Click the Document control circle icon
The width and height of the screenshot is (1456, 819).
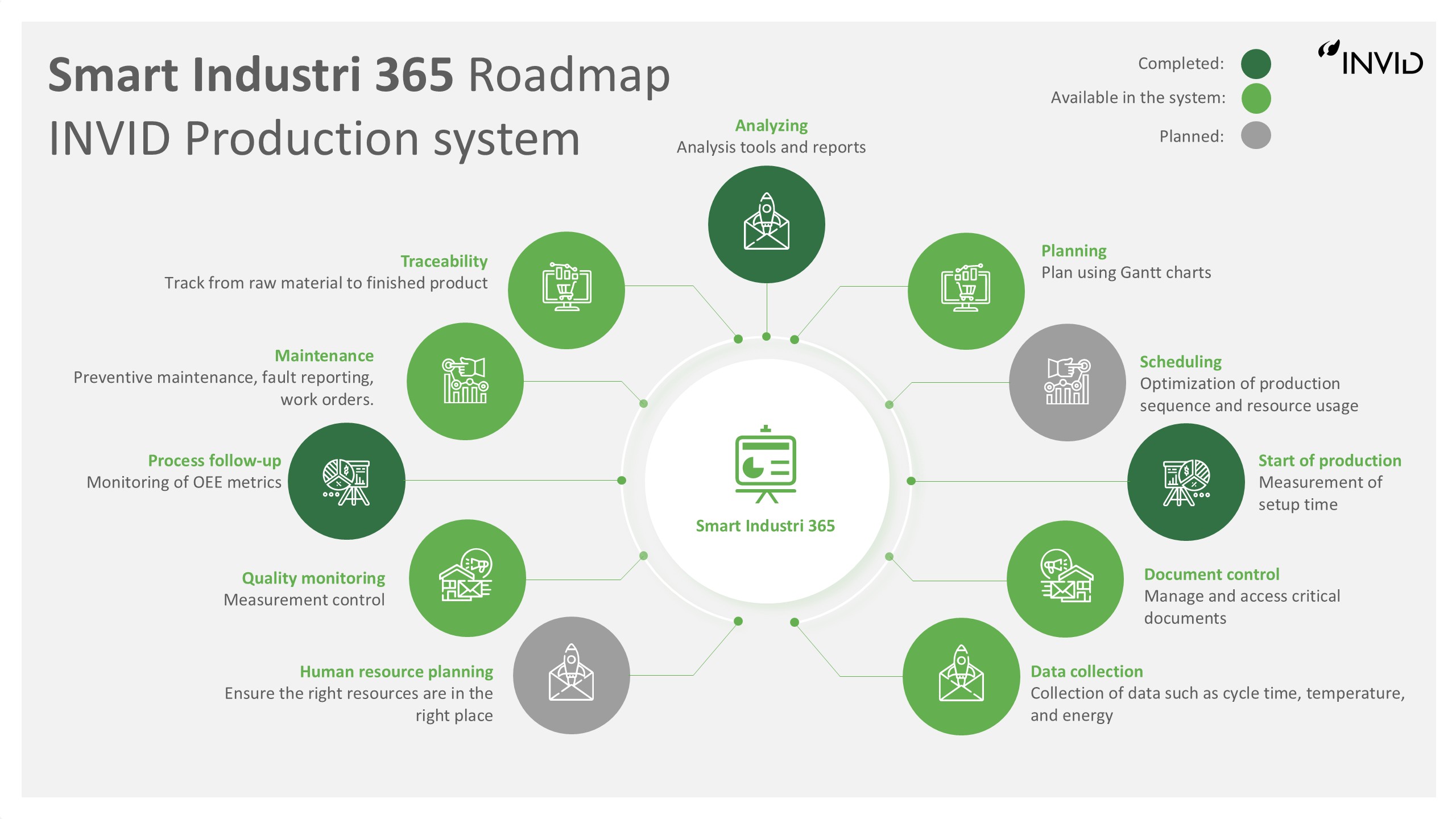(1065, 579)
